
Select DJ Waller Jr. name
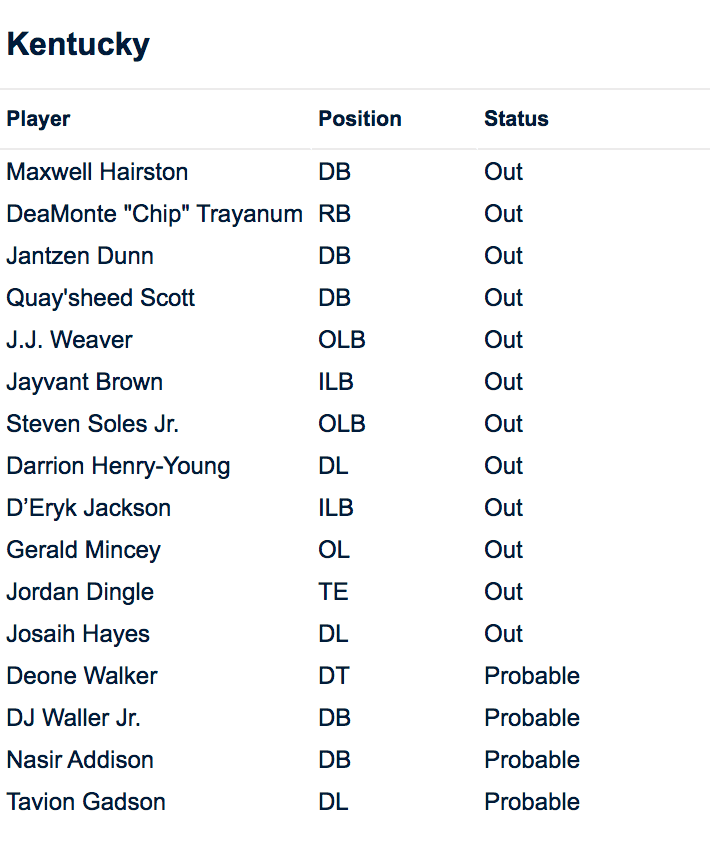73,718
